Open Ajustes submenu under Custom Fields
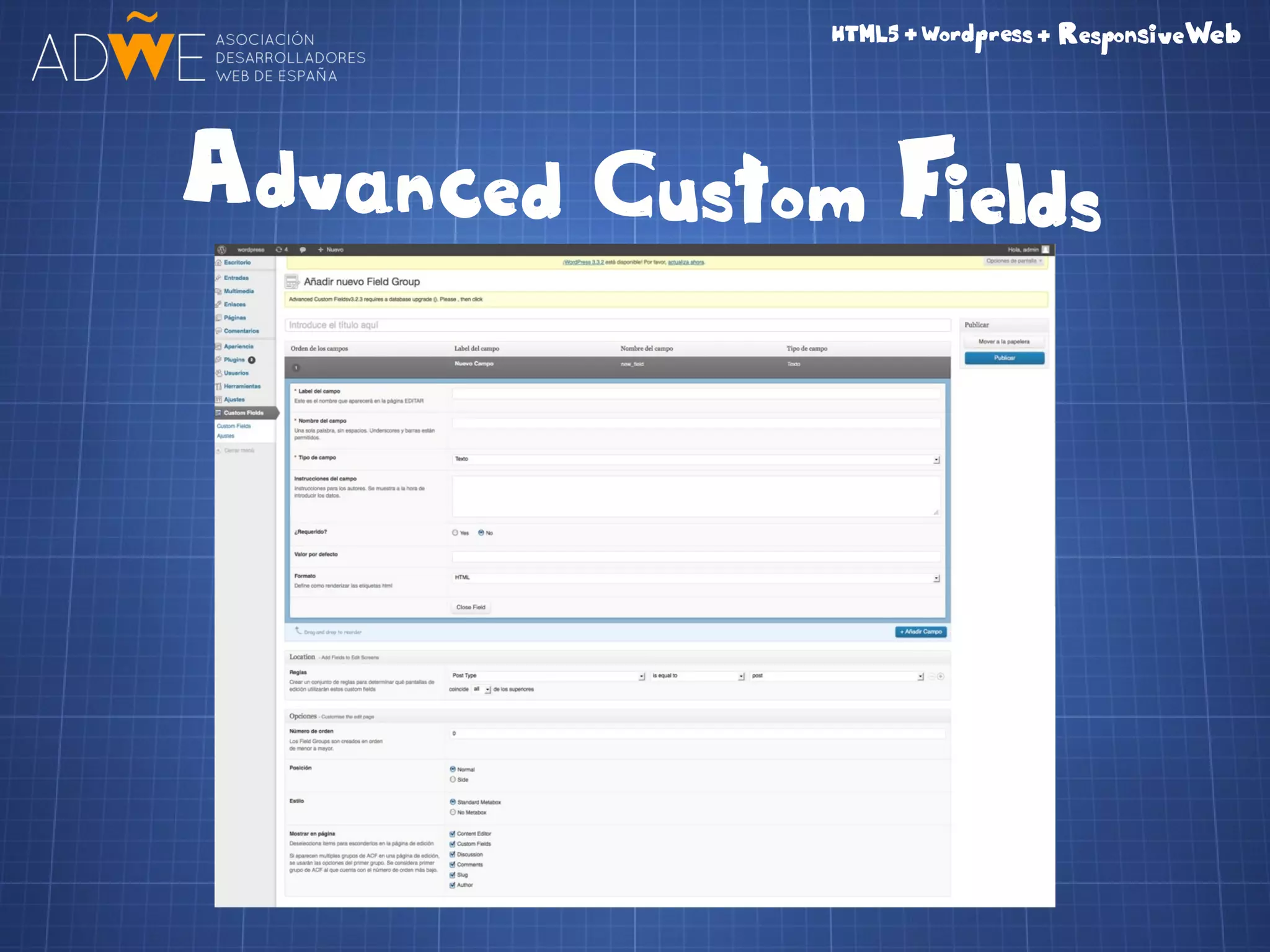The image size is (1270, 952). (226, 436)
